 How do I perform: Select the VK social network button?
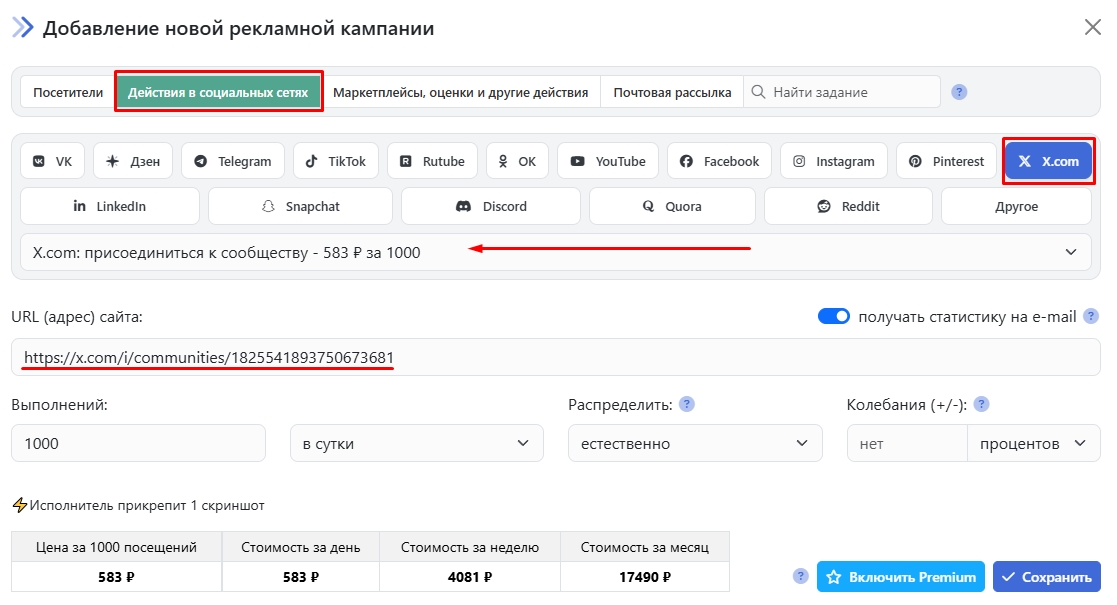pos(53,161)
